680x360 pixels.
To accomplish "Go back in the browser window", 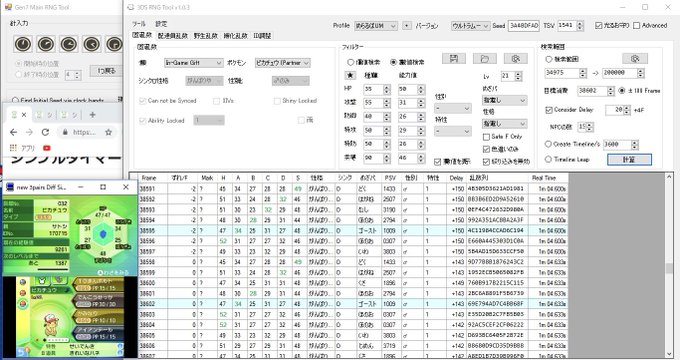I will point(13,132).
